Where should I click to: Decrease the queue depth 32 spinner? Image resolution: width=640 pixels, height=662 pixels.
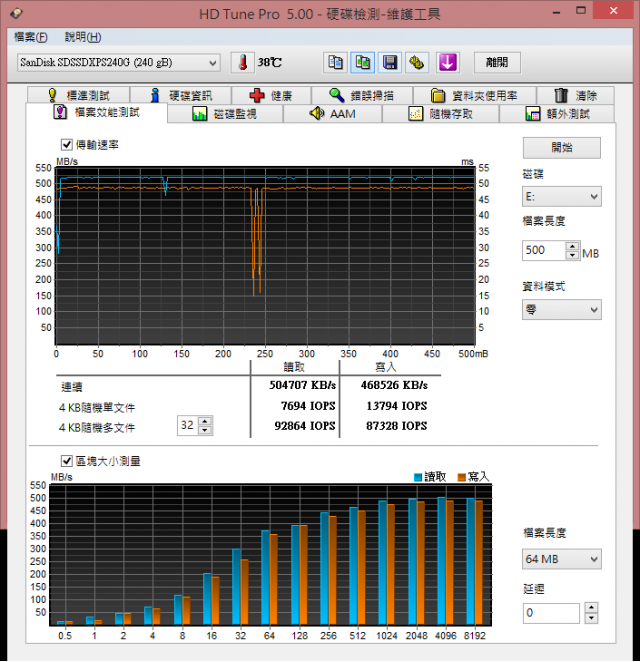pyautogui.click(x=205, y=430)
